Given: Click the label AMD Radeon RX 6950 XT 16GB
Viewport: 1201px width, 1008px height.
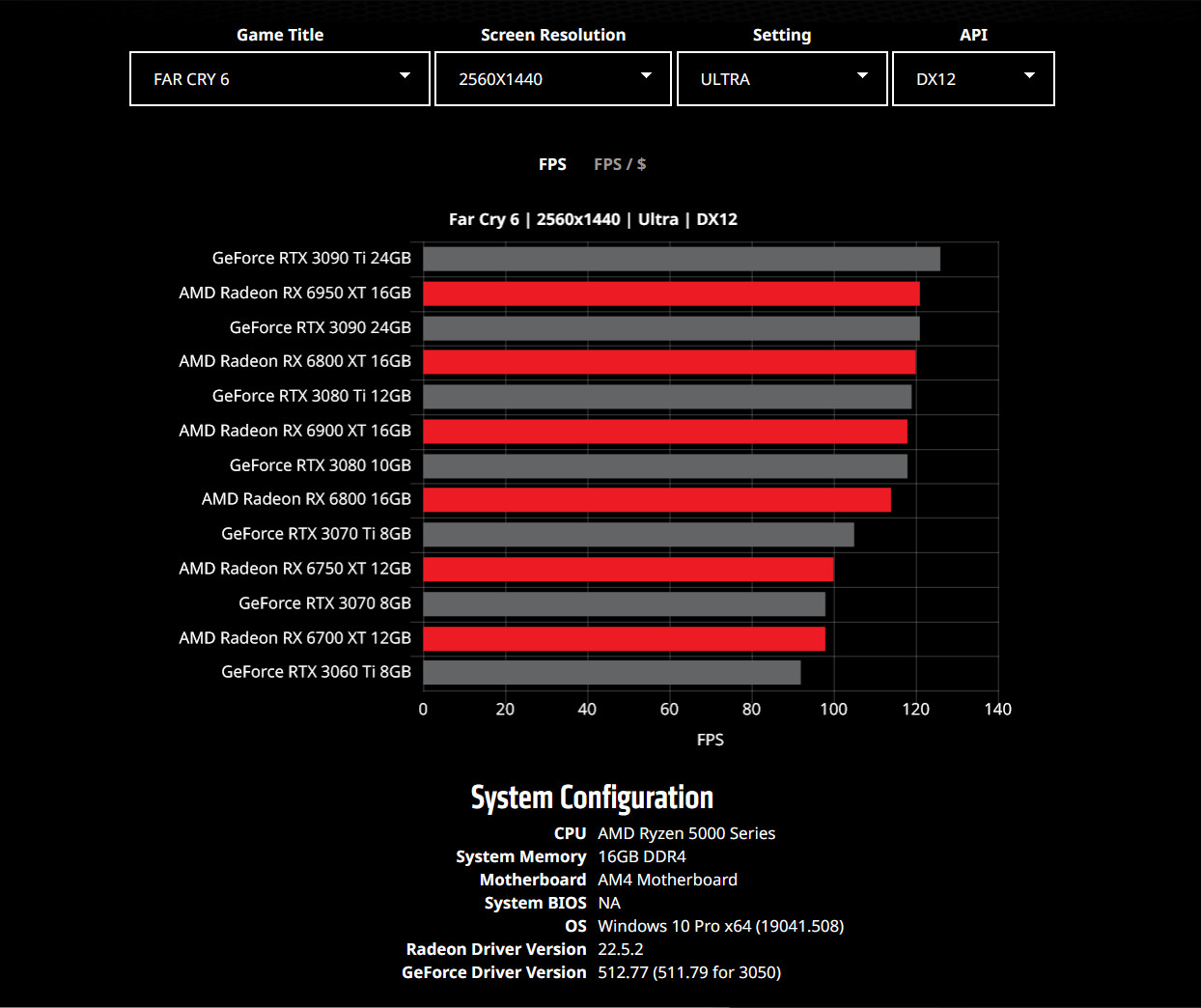Looking at the screenshot, I should pyautogui.click(x=295, y=293).
